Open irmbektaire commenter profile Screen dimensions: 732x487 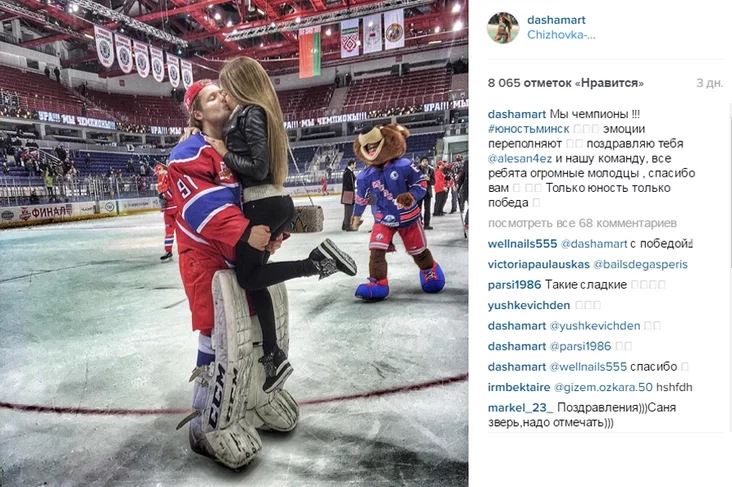(519, 388)
